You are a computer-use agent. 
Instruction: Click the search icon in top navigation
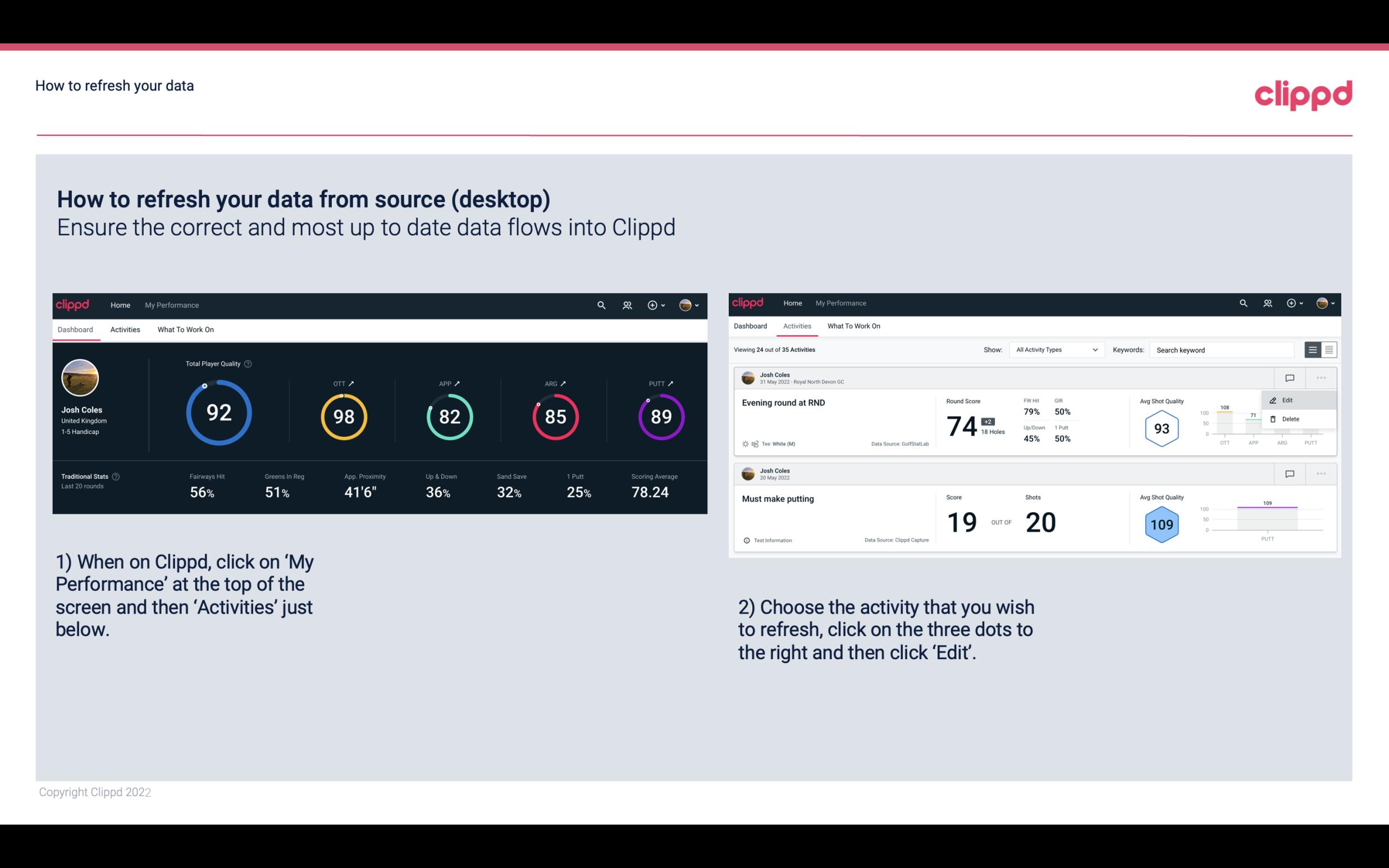coord(601,305)
